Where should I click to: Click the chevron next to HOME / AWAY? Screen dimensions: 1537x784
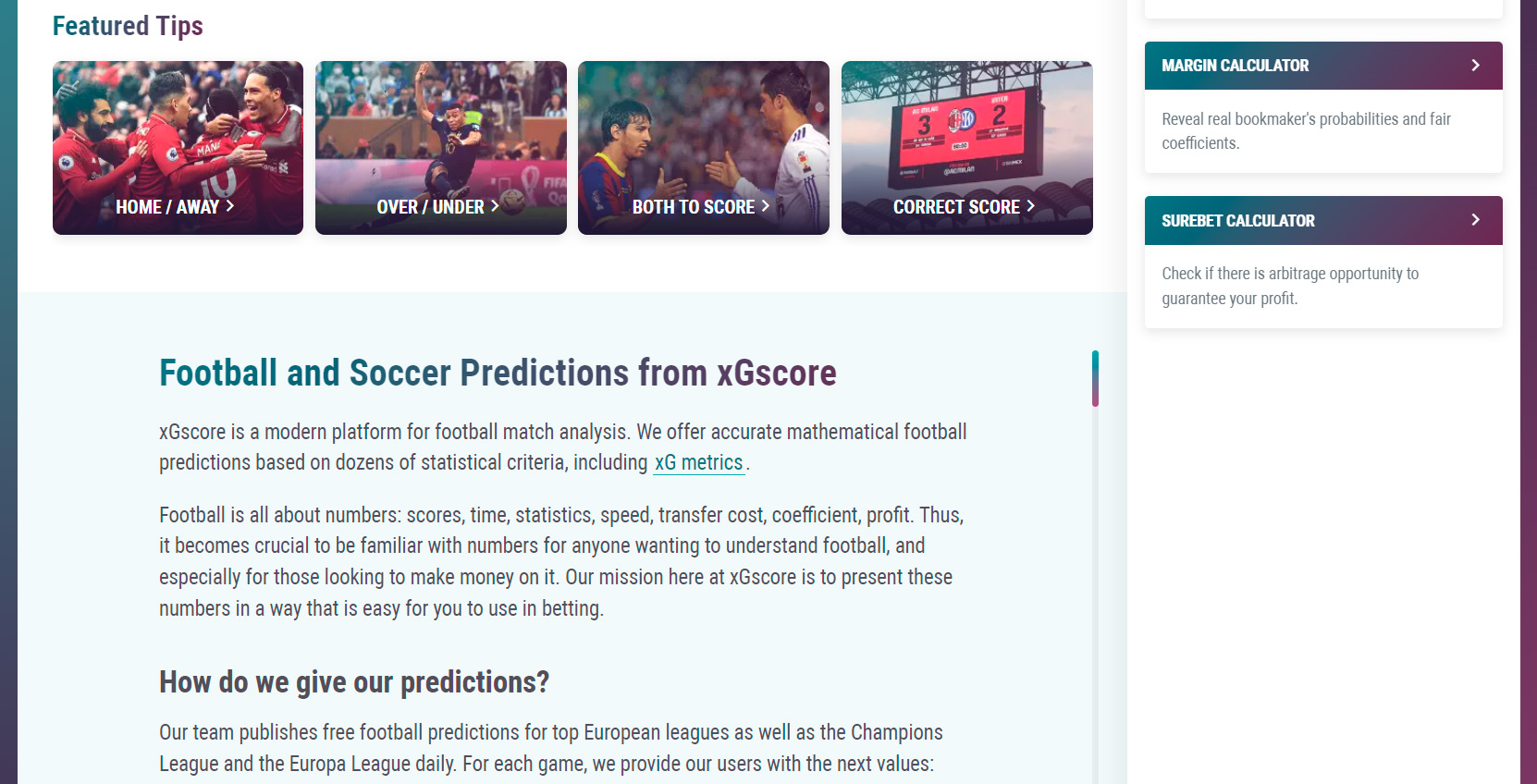[230, 206]
